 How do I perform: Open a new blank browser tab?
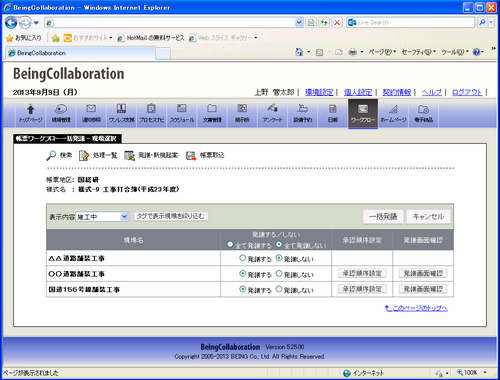tap(163, 53)
